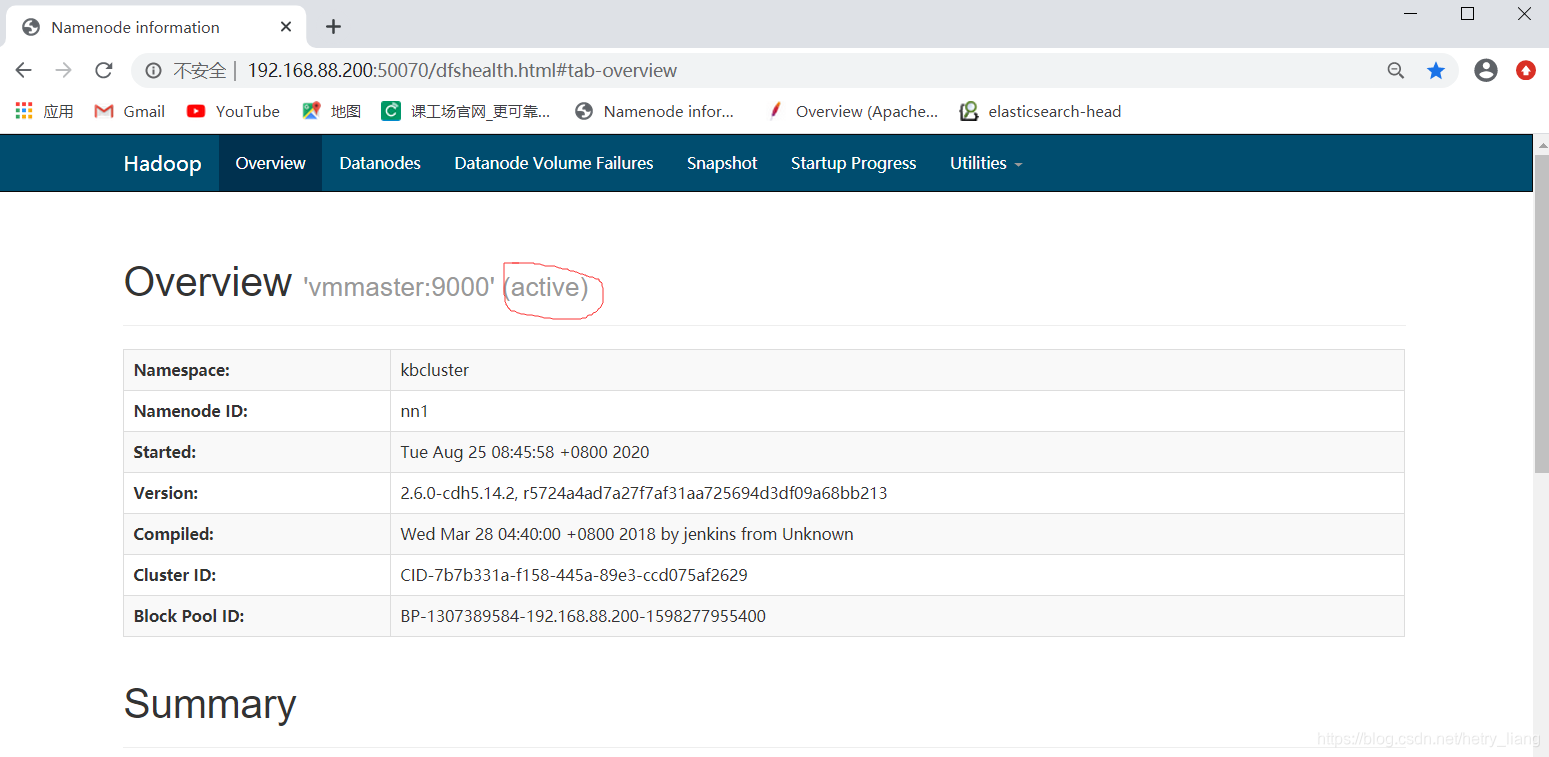Open the Namenode infor... bookmark
The height and width of the screenshot is (757, 1549).
click(655, 111)
